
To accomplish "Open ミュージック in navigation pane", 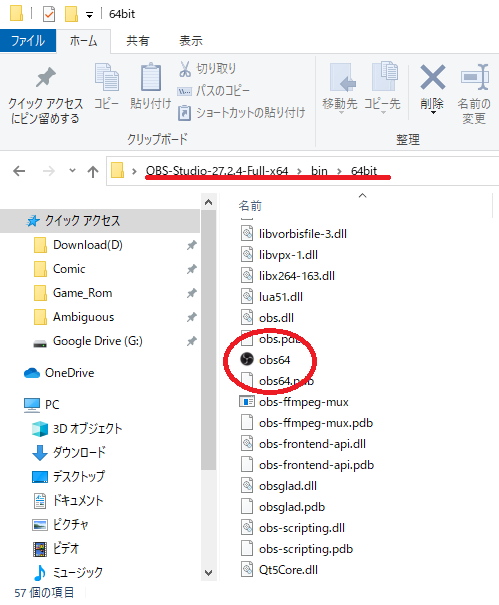I will (68, 572).
